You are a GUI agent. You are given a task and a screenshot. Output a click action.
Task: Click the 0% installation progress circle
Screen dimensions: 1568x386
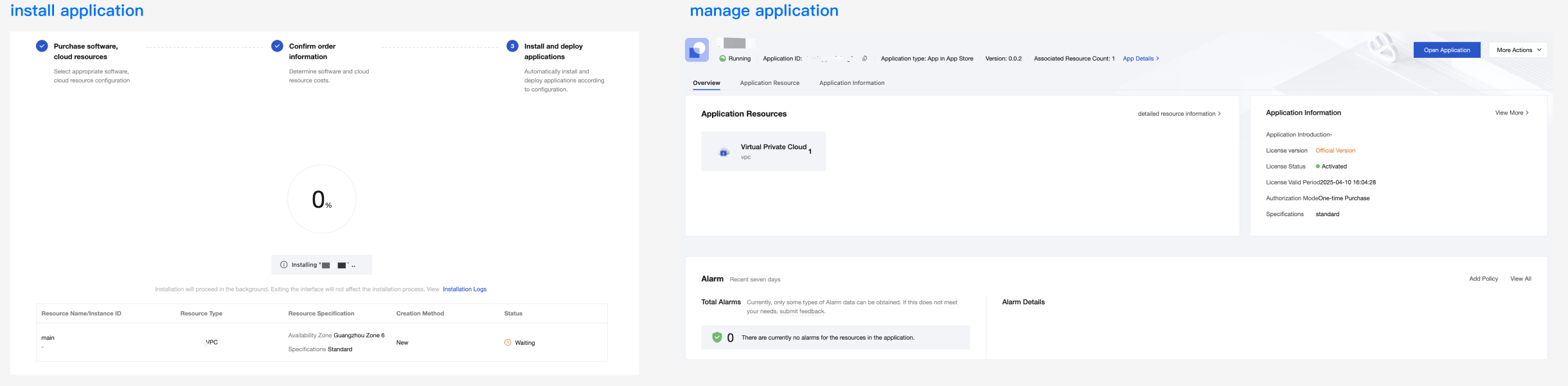coord(321,199)
